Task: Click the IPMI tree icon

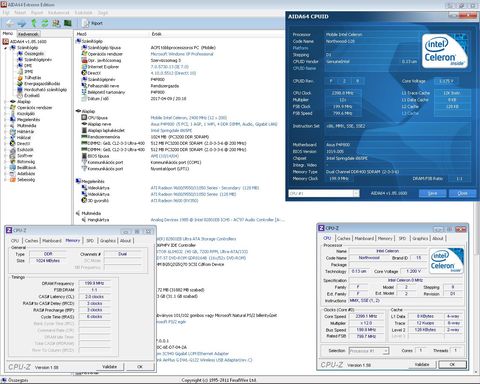Action: pos(20,72)
